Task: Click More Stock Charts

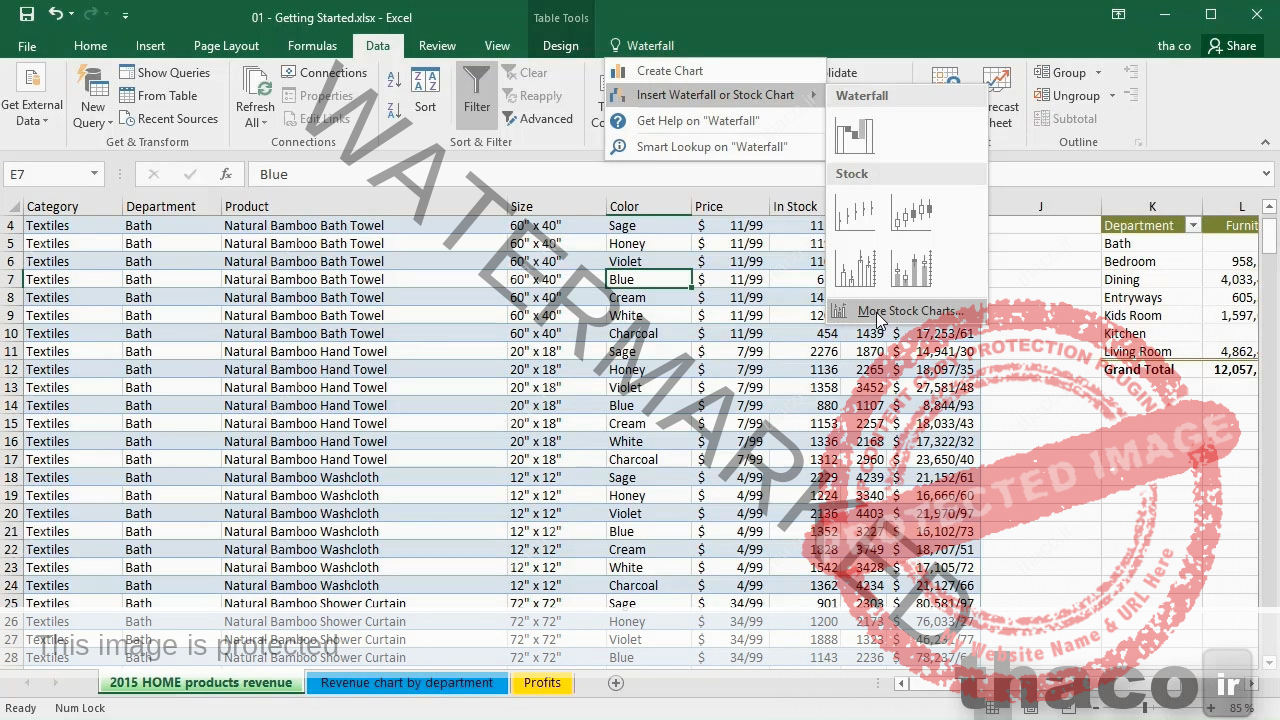Action: pos(907,311)
